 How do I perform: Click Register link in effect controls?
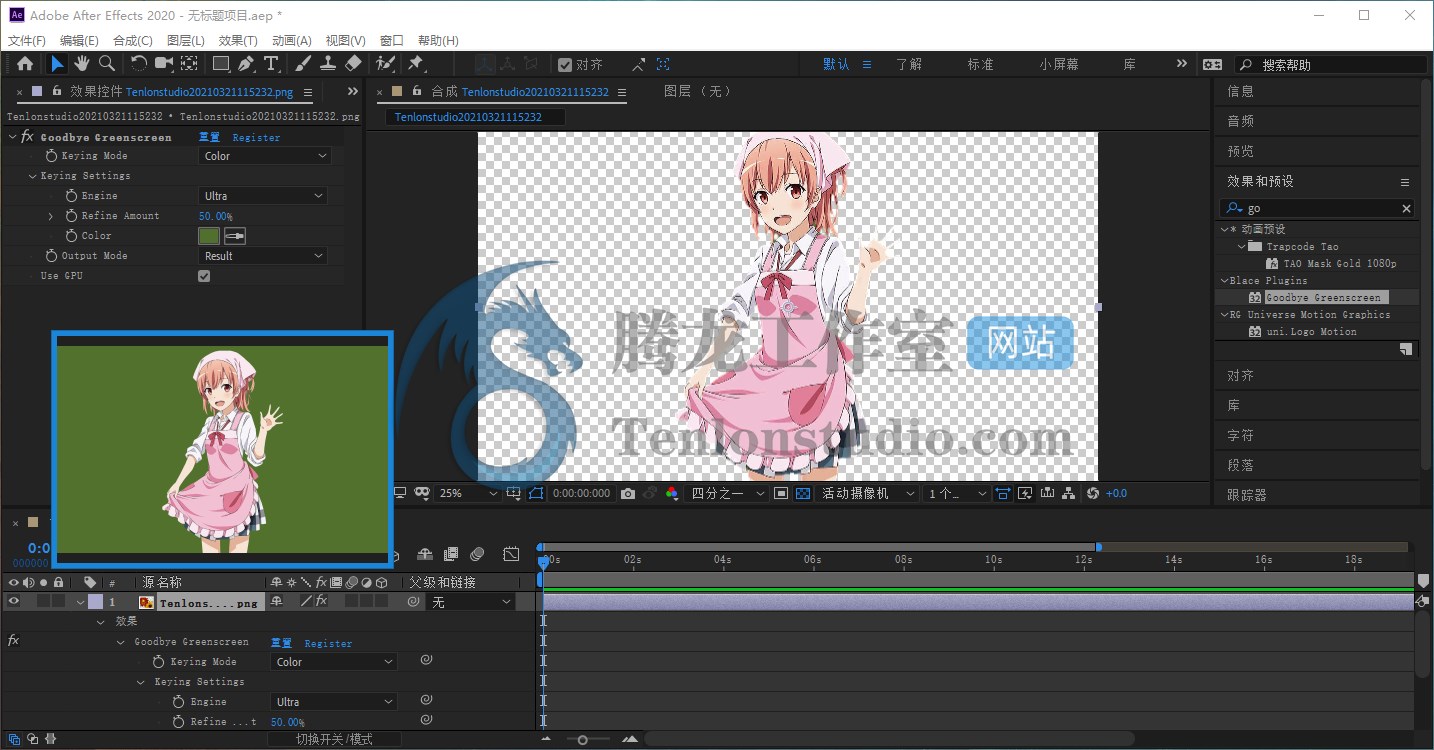[x=256, y=137]
